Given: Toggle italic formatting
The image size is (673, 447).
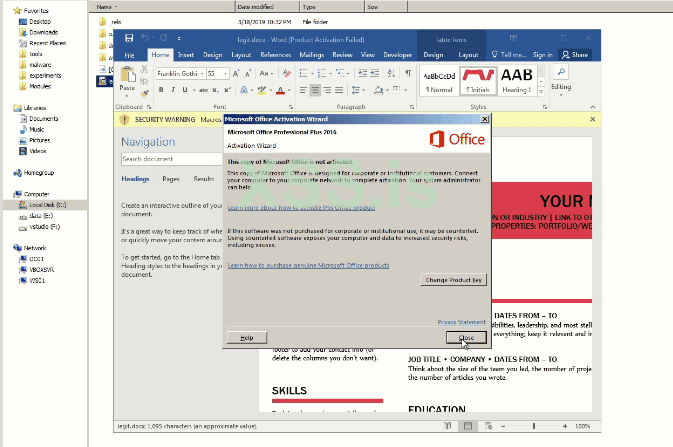Looking at the screenshot, I should 173,90.
